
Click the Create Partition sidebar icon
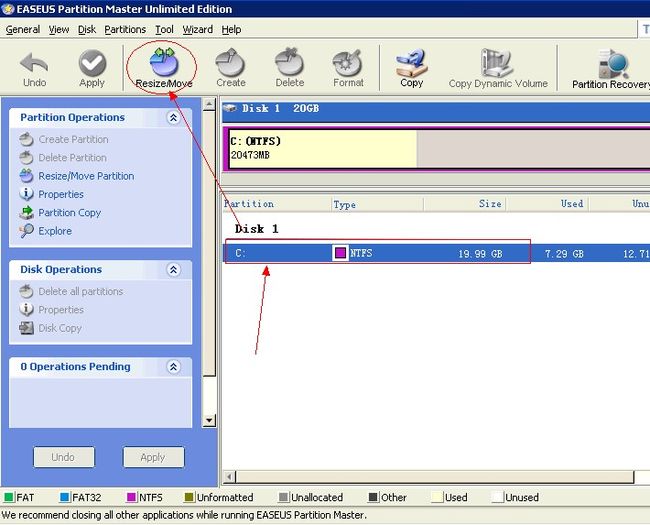click(26, 139)
